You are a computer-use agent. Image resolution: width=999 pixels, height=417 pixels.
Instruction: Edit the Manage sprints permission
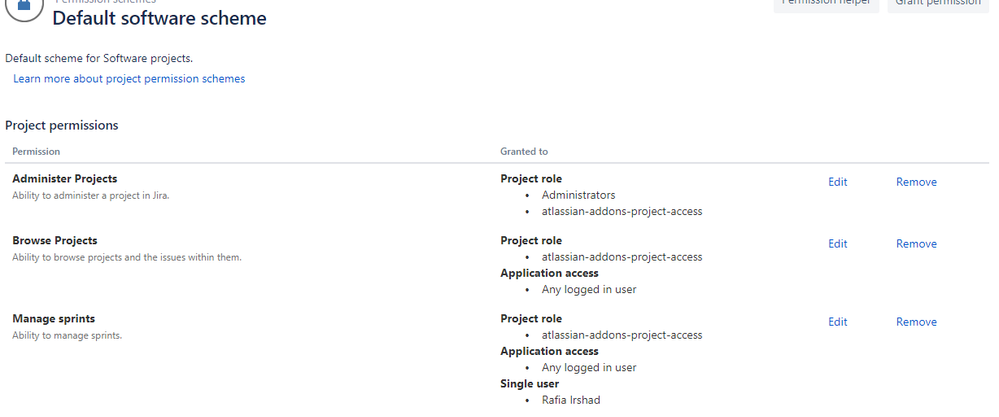(838, 322)
